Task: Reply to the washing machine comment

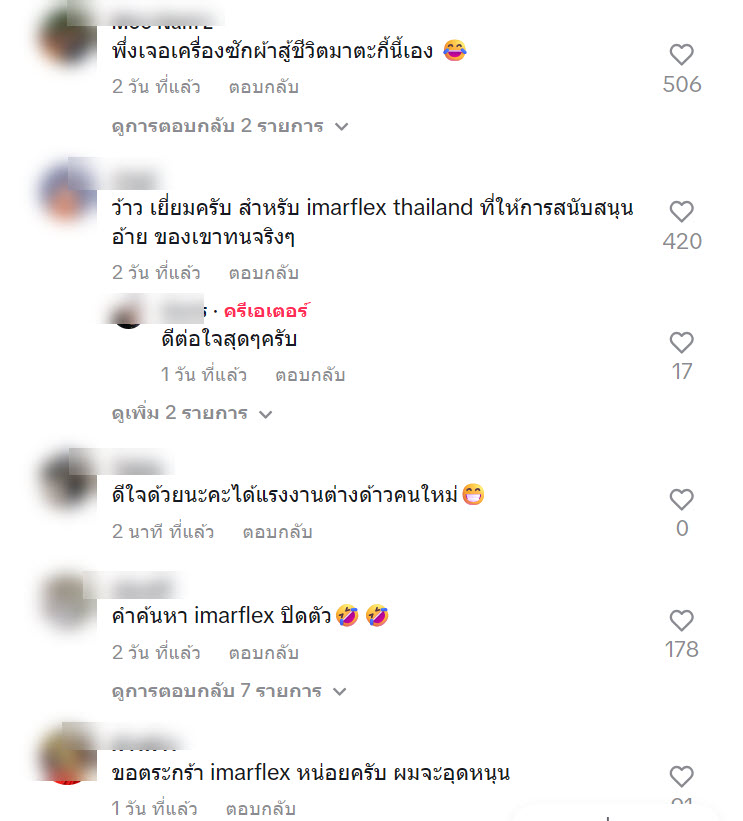Action: tap(263, 87)
